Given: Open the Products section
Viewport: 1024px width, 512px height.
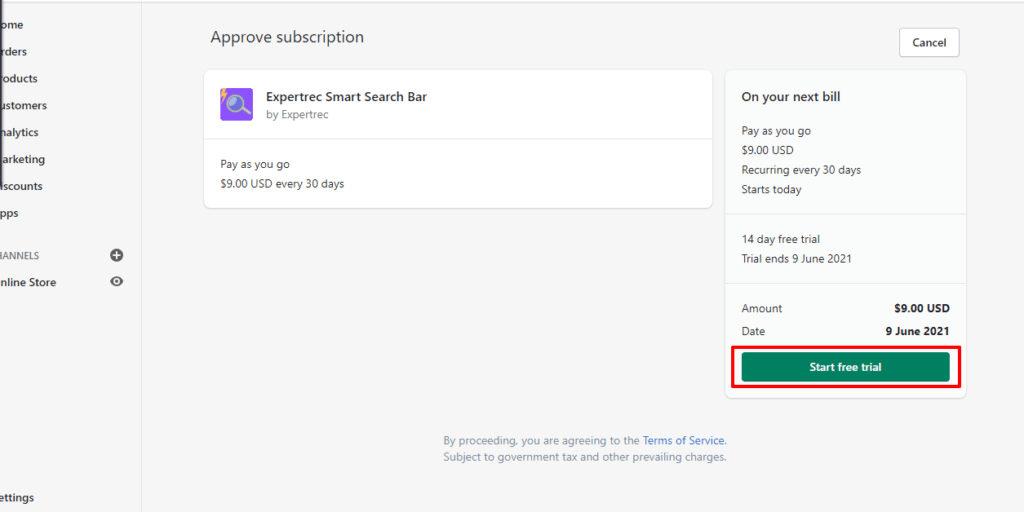Looking at the screenshot, I should [19, 78].
